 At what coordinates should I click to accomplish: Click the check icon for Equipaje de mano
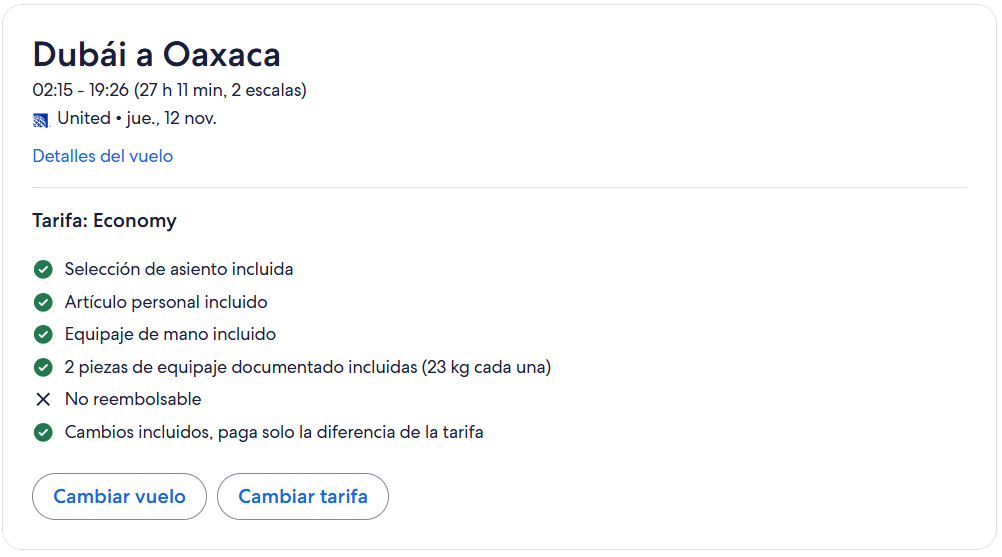click(x=43, y=335)
